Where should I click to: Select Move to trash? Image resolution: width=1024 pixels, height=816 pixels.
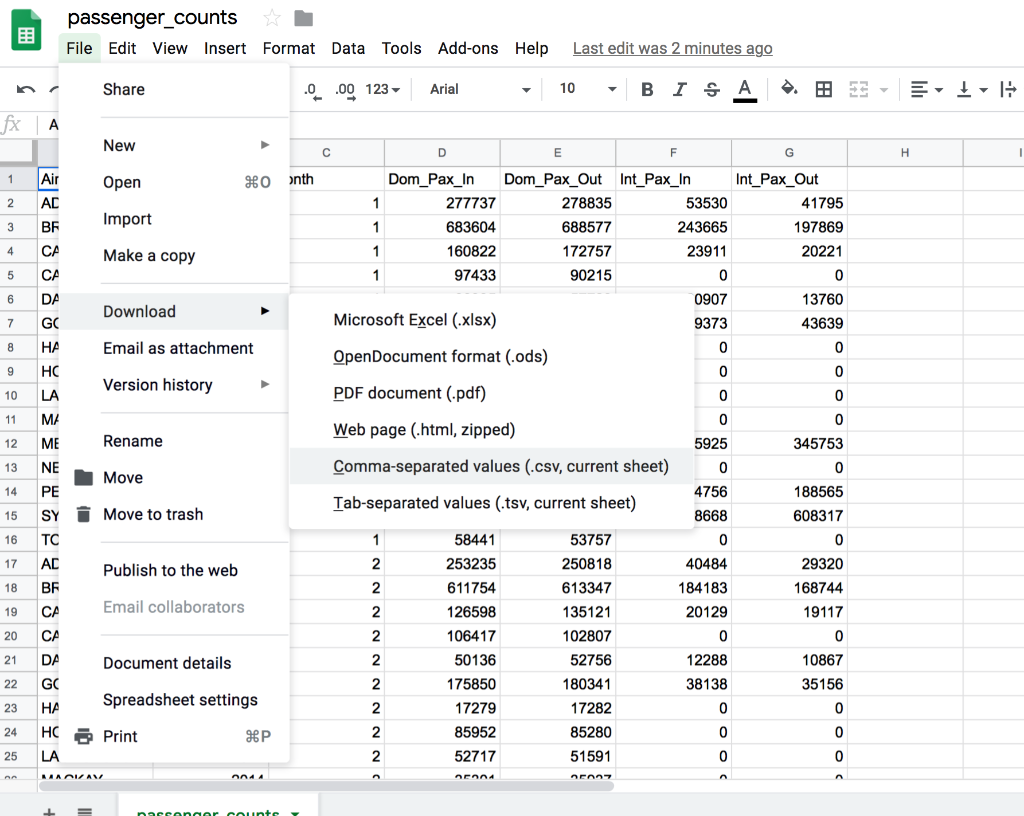[174, 514]
